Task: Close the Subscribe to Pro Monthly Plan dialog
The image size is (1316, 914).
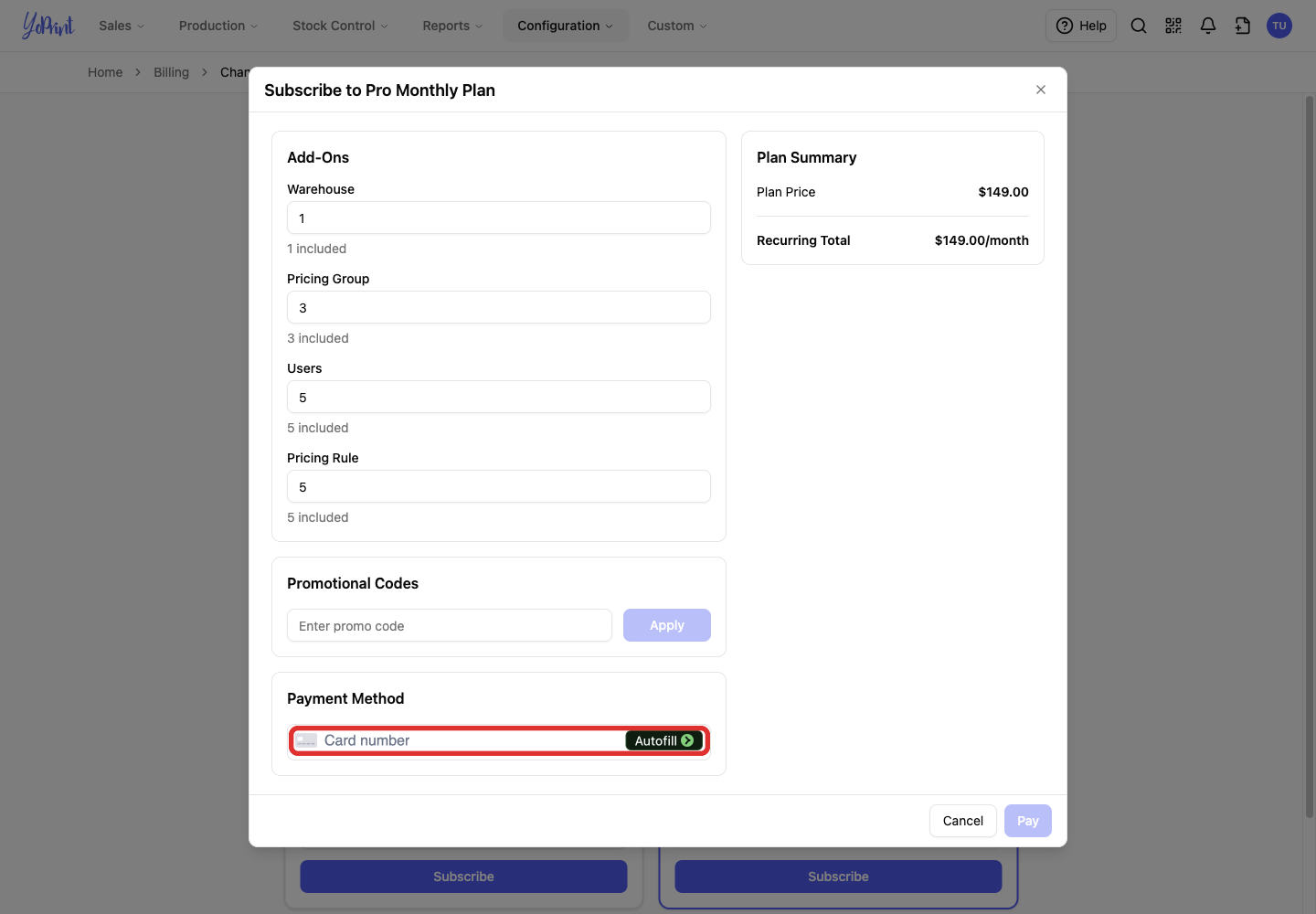Action: coord(1041,90)
